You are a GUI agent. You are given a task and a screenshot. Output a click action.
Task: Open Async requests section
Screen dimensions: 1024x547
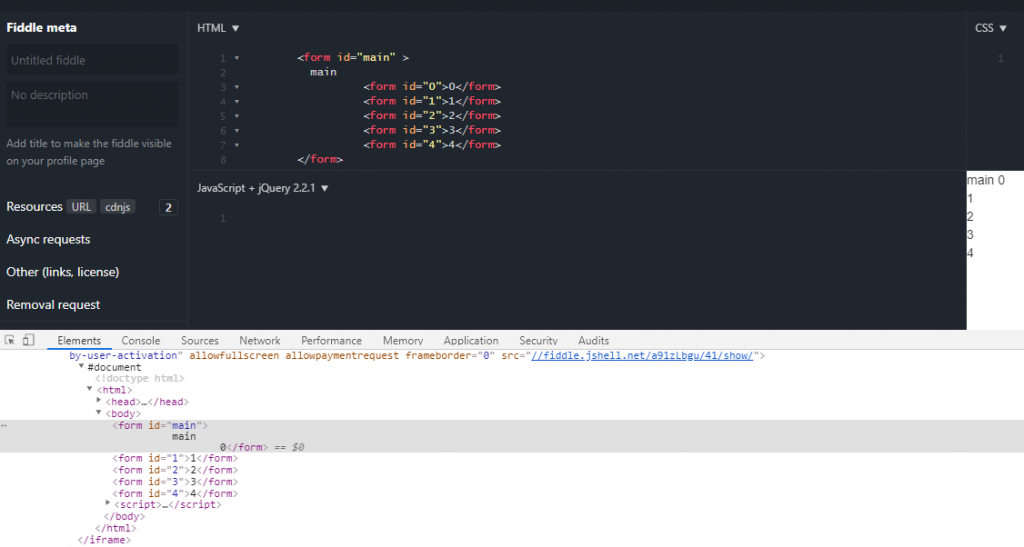click(x=48, y=240)
